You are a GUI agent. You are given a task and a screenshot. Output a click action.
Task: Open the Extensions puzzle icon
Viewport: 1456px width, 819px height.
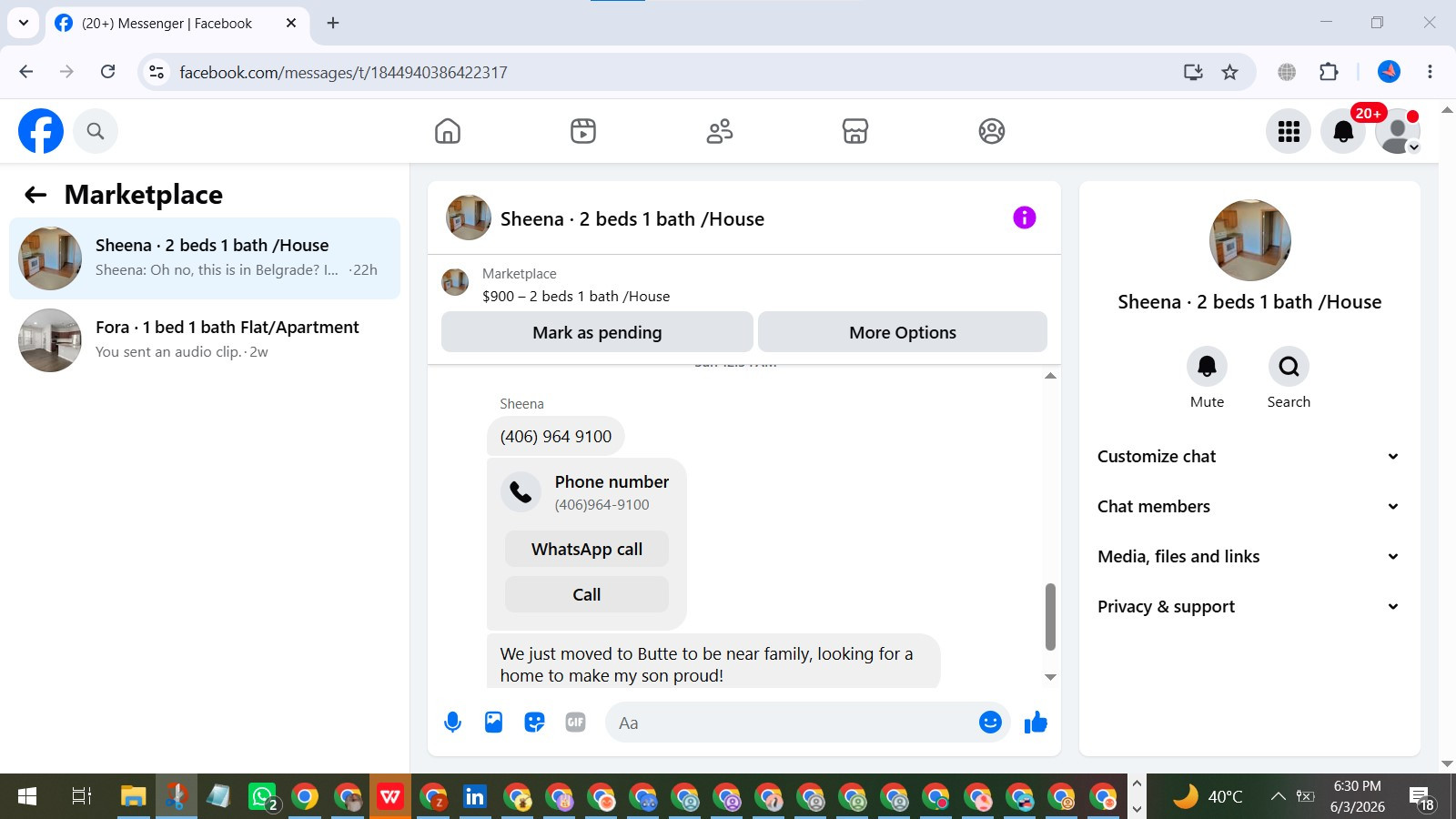click(1329, 72)
